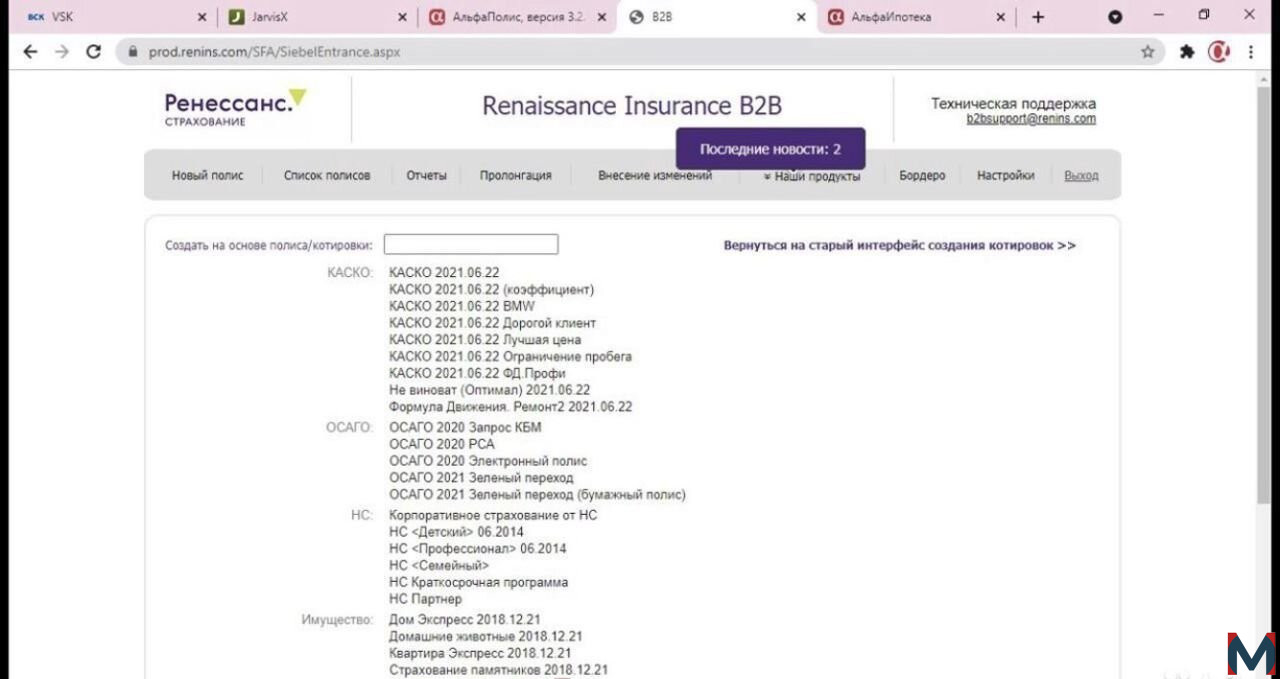Select ОСАГО 2021 Зеленый переход (бумажный полис)
Screen dimensions: 1280x679
click(537, 494)
